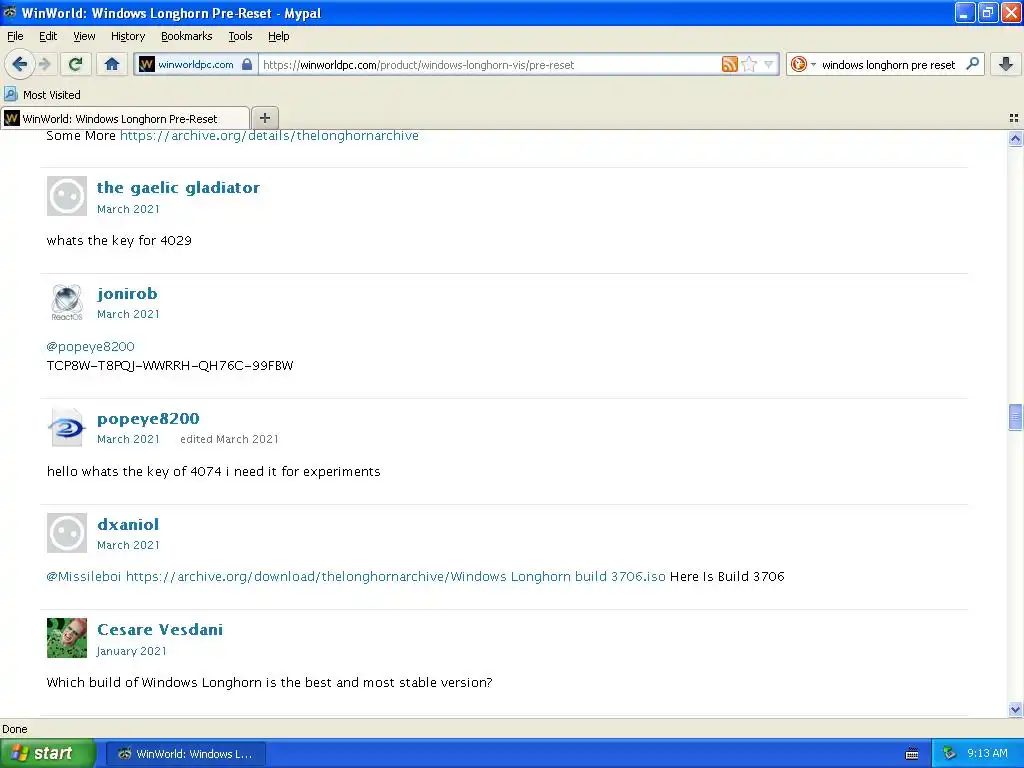Open a new tab with plus button

pos(264,118)
